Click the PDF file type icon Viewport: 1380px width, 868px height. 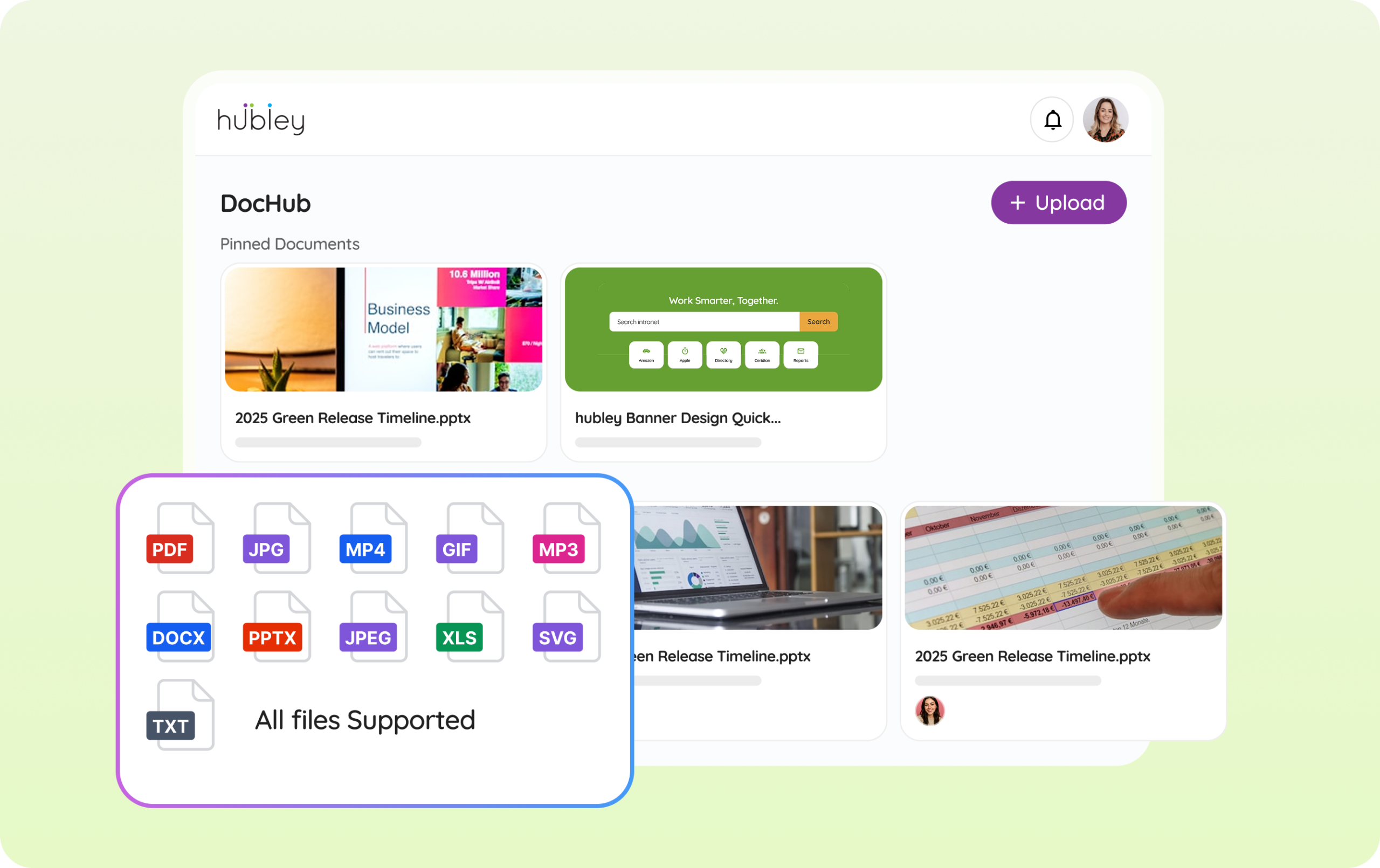179,539
